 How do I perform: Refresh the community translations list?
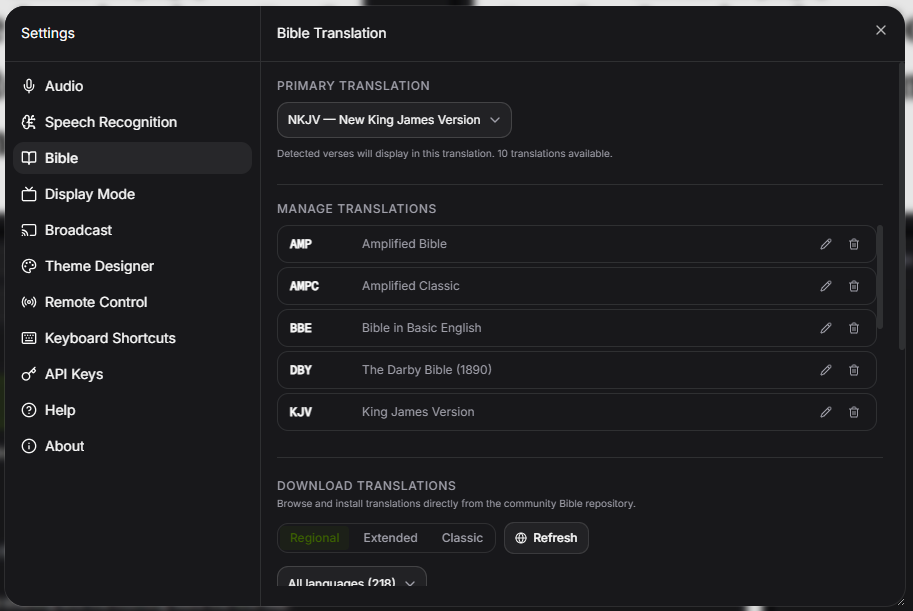coord(546,538)
